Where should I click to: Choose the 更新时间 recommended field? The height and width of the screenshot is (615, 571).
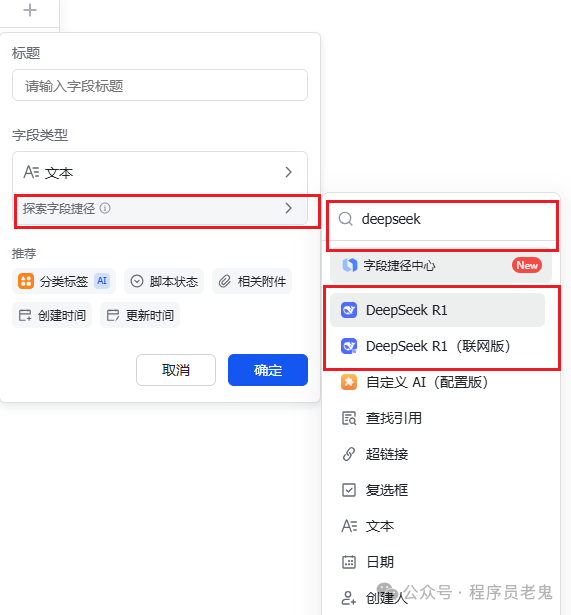[x=140, y=315]
